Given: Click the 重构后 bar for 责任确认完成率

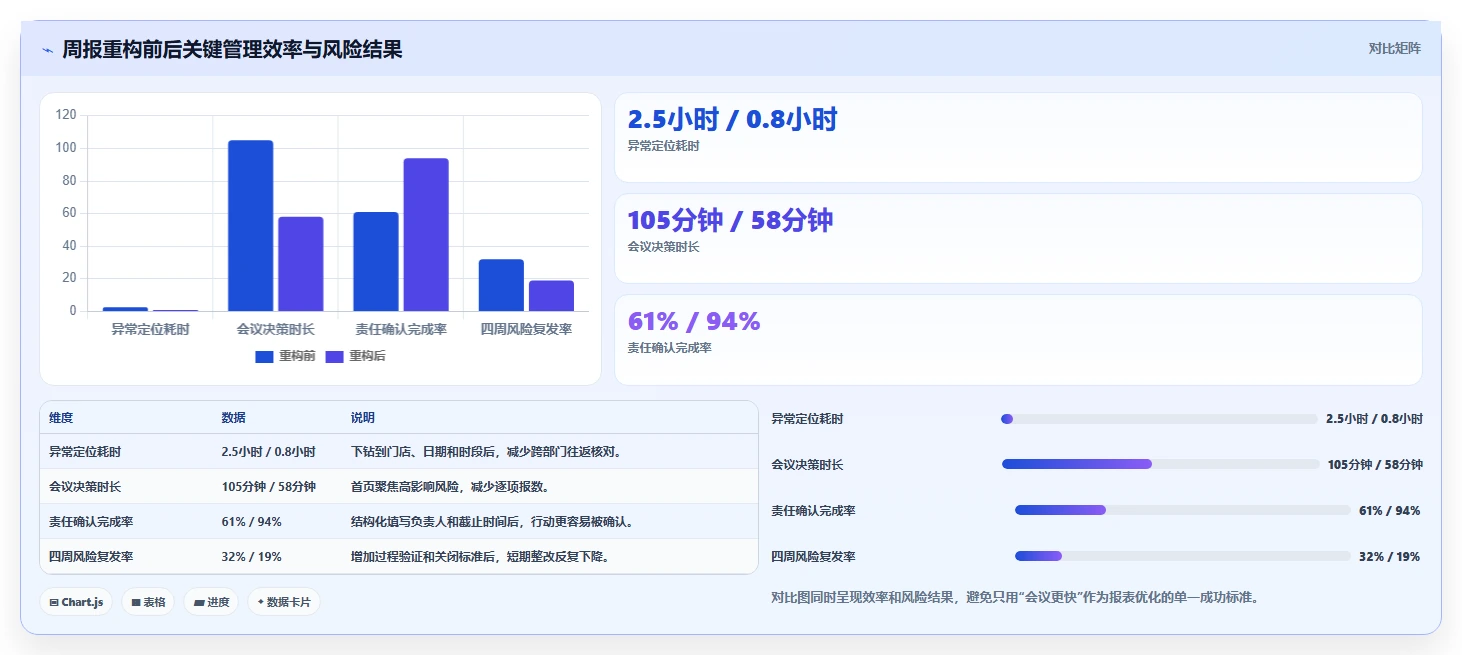Looking at the screenshot, I should pyautogui.click(x=426, y=235).
